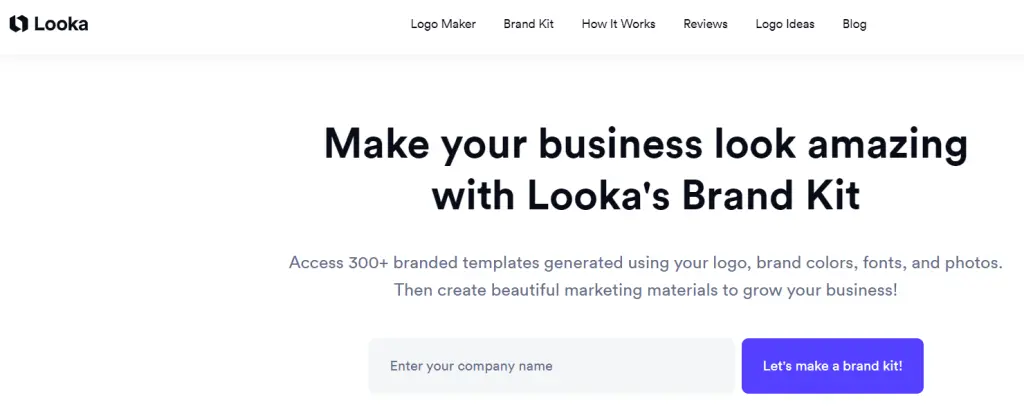The width and height of the screenshot is (1024, 420).
Task: Open How It Works in navigation
Action: (618, 24)
